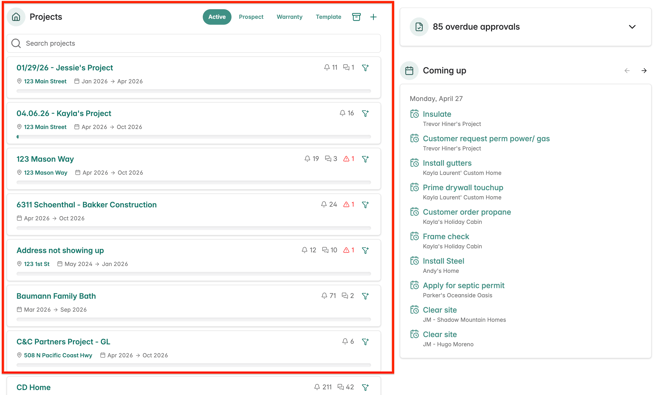Go to previous Coming up page arrow
The width and height of the screenshot is (670, 395).
(627, 71)
